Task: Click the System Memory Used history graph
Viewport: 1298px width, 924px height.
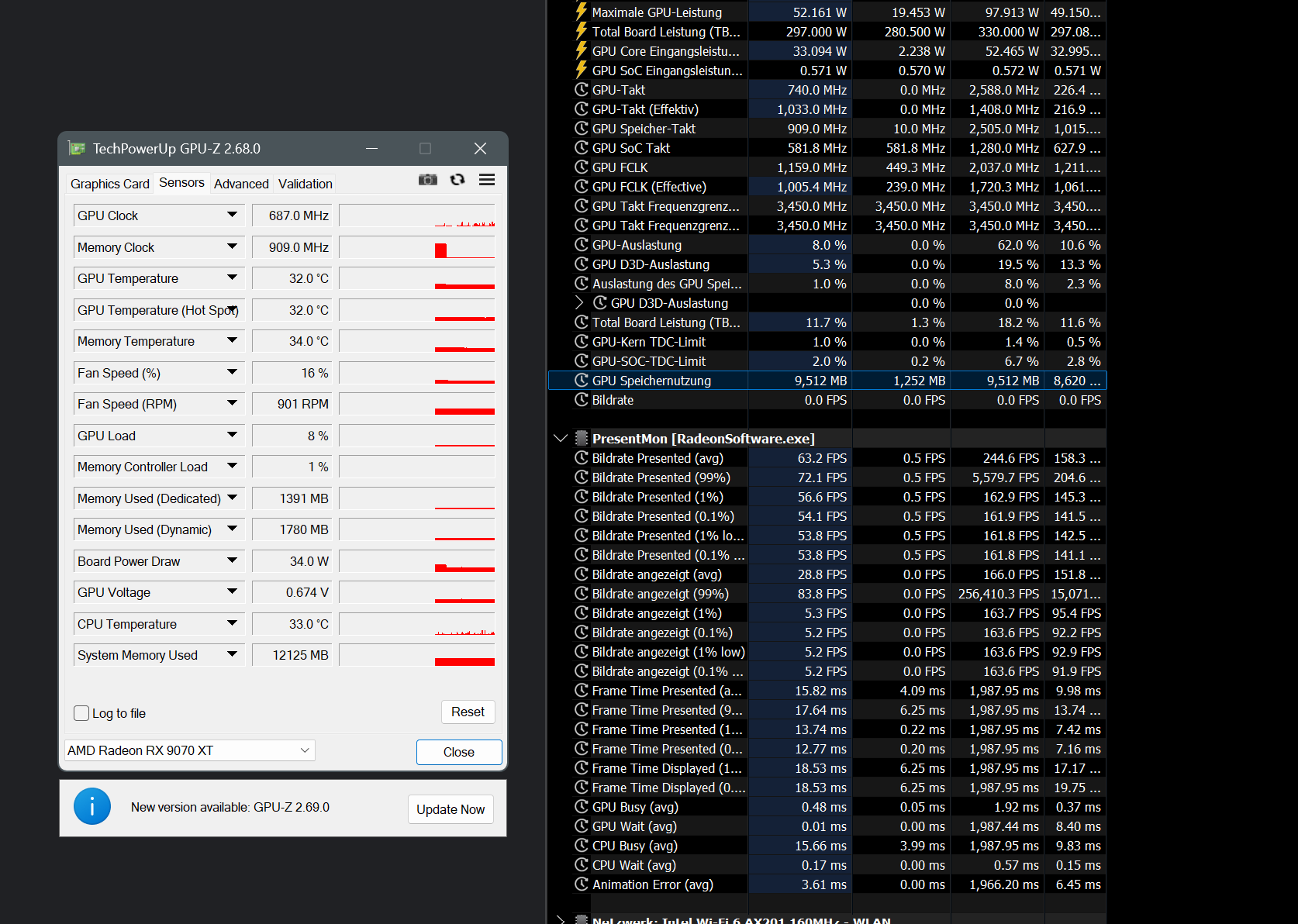Action: tap(417, 655)
